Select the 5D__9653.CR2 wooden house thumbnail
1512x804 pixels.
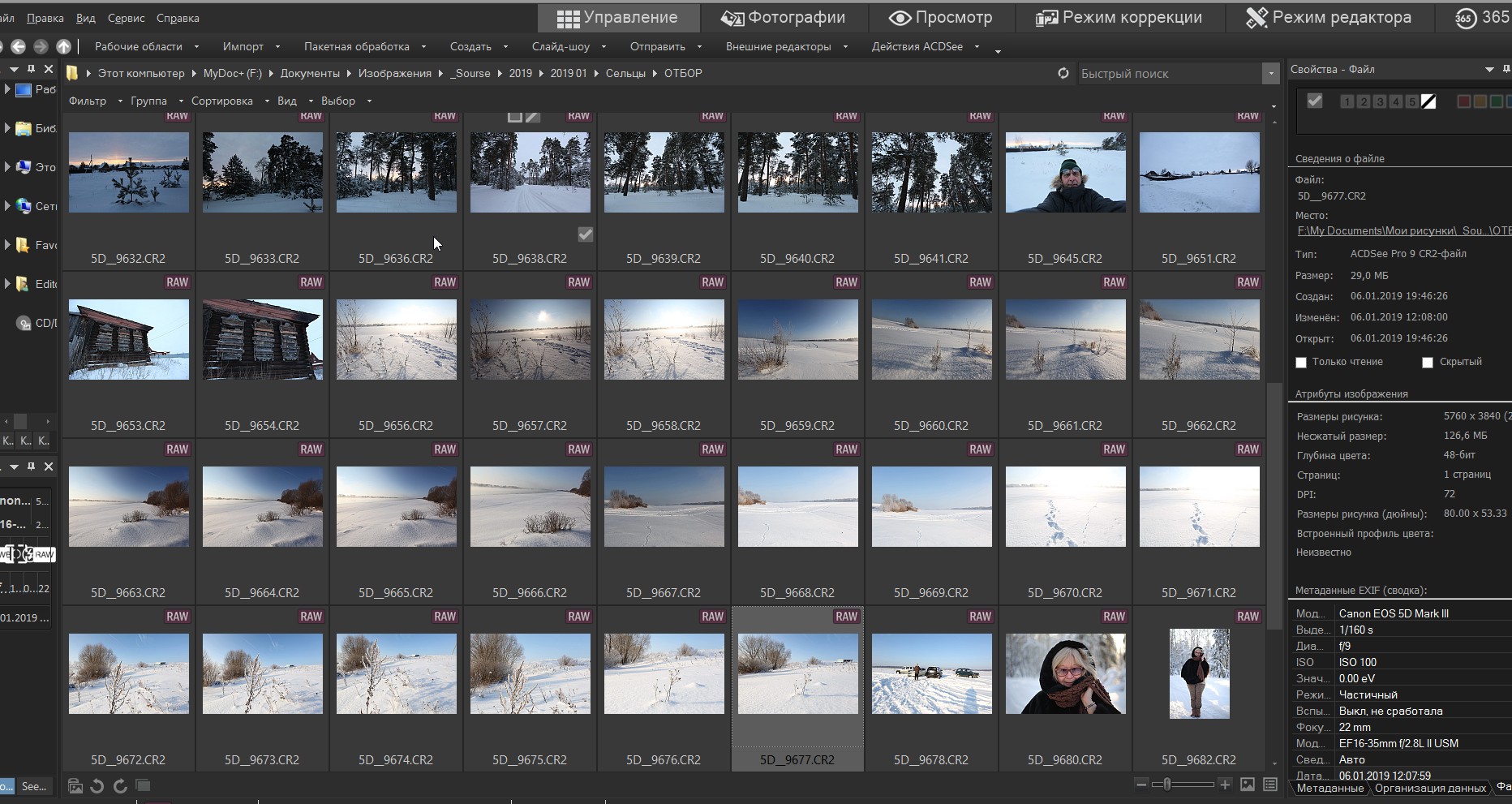(x=129, y=340)
